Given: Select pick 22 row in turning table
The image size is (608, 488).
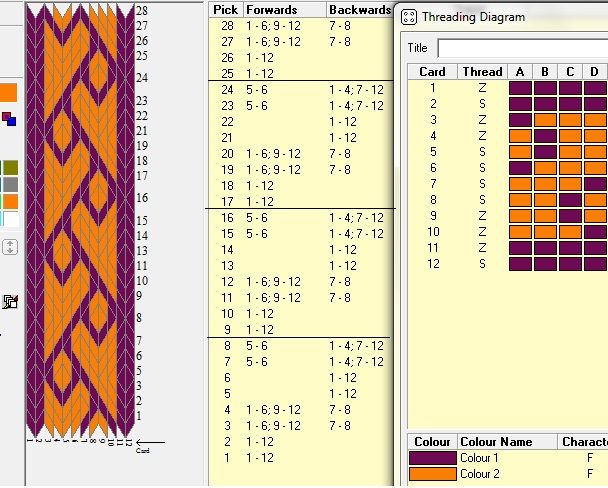Looking at the screenshot, I should click(x=301, y=122).
